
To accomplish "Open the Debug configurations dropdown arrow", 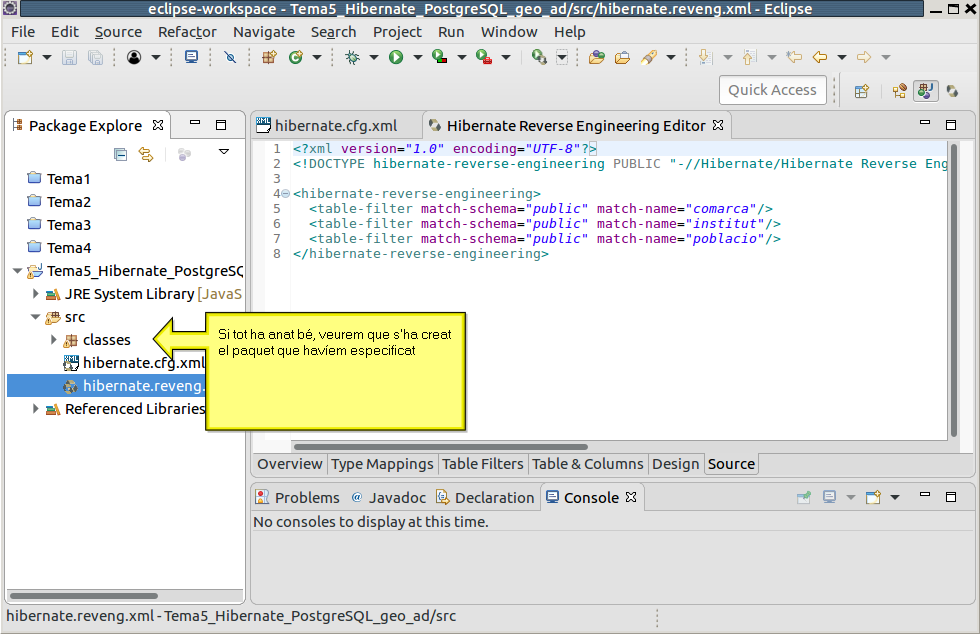I will coord(374,58).
